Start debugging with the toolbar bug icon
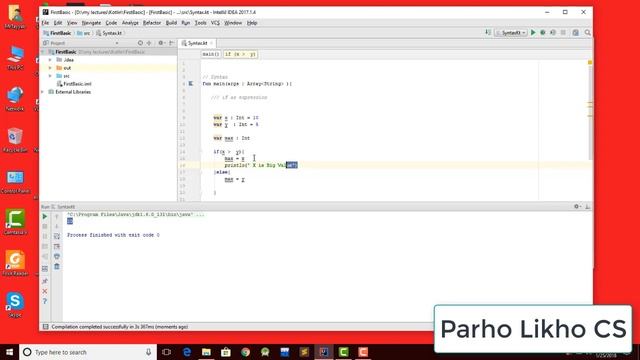This screenshot has width=640, height=360. [543, 33]
